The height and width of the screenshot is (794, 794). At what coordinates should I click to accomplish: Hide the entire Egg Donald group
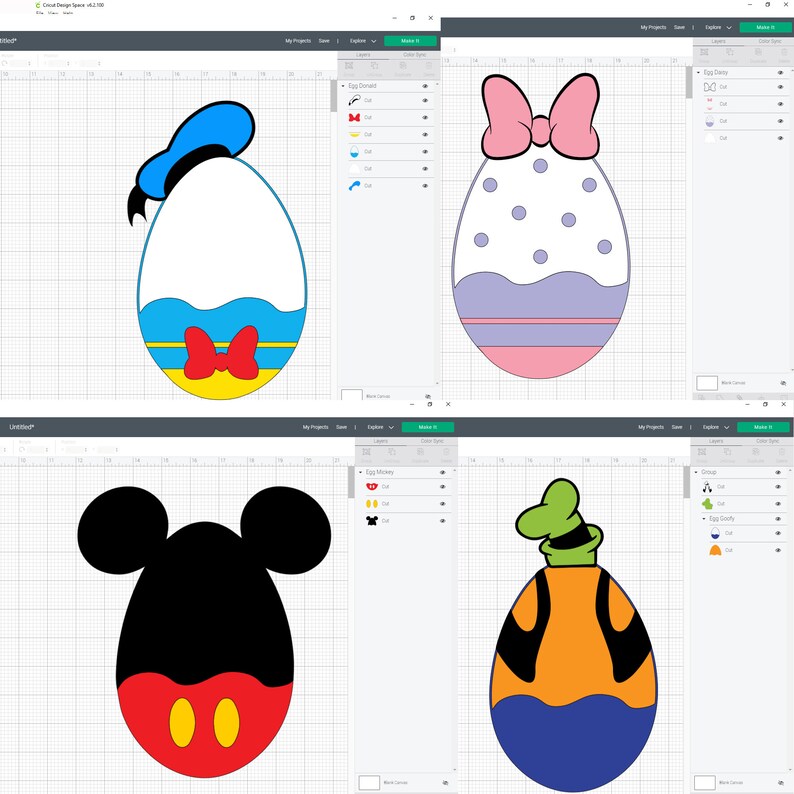pos(425,86)
